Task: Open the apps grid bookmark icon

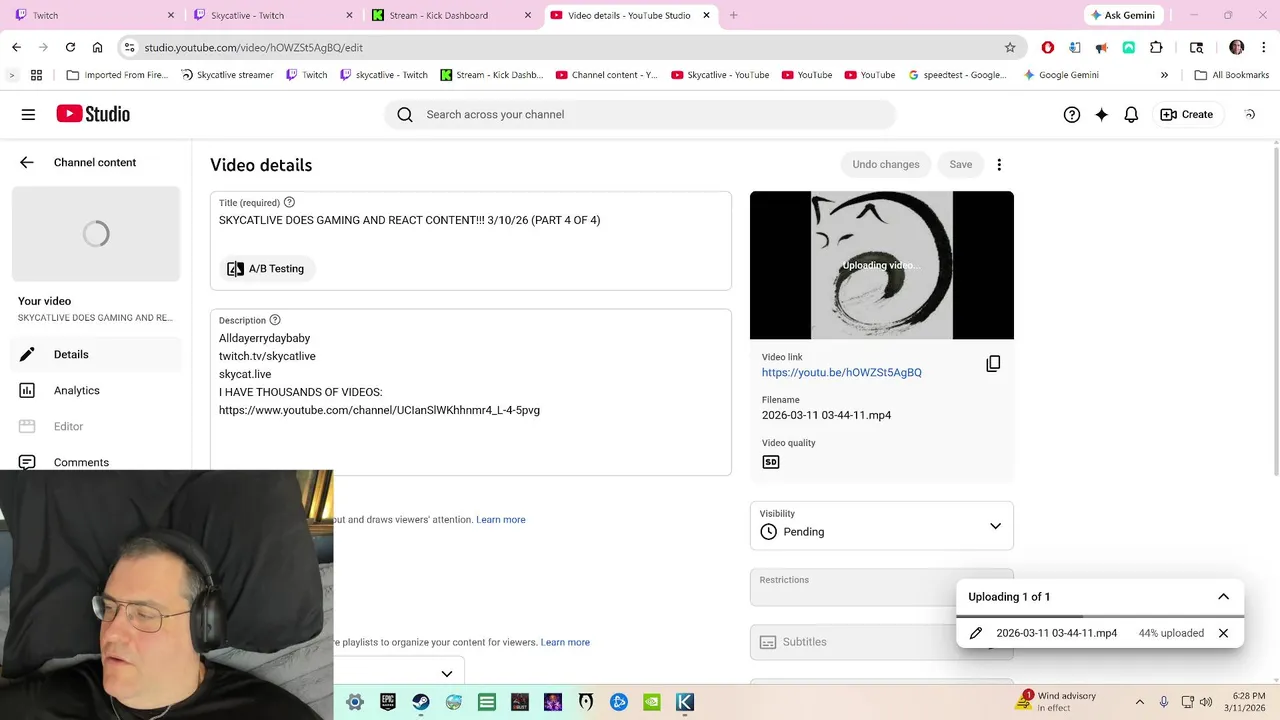Action: pos(36,75)
